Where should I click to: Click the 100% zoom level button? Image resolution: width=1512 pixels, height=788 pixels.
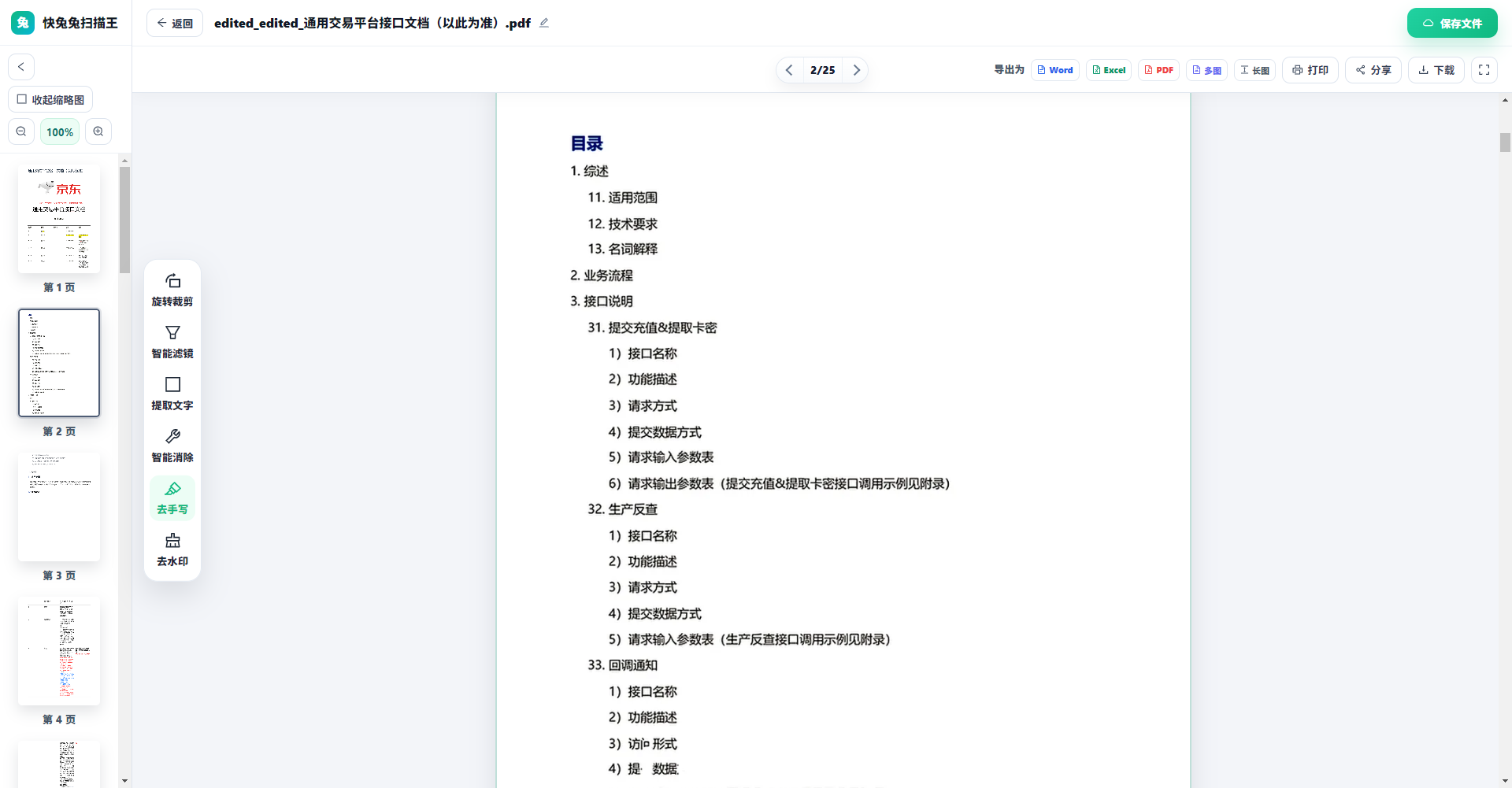(60, 131)
